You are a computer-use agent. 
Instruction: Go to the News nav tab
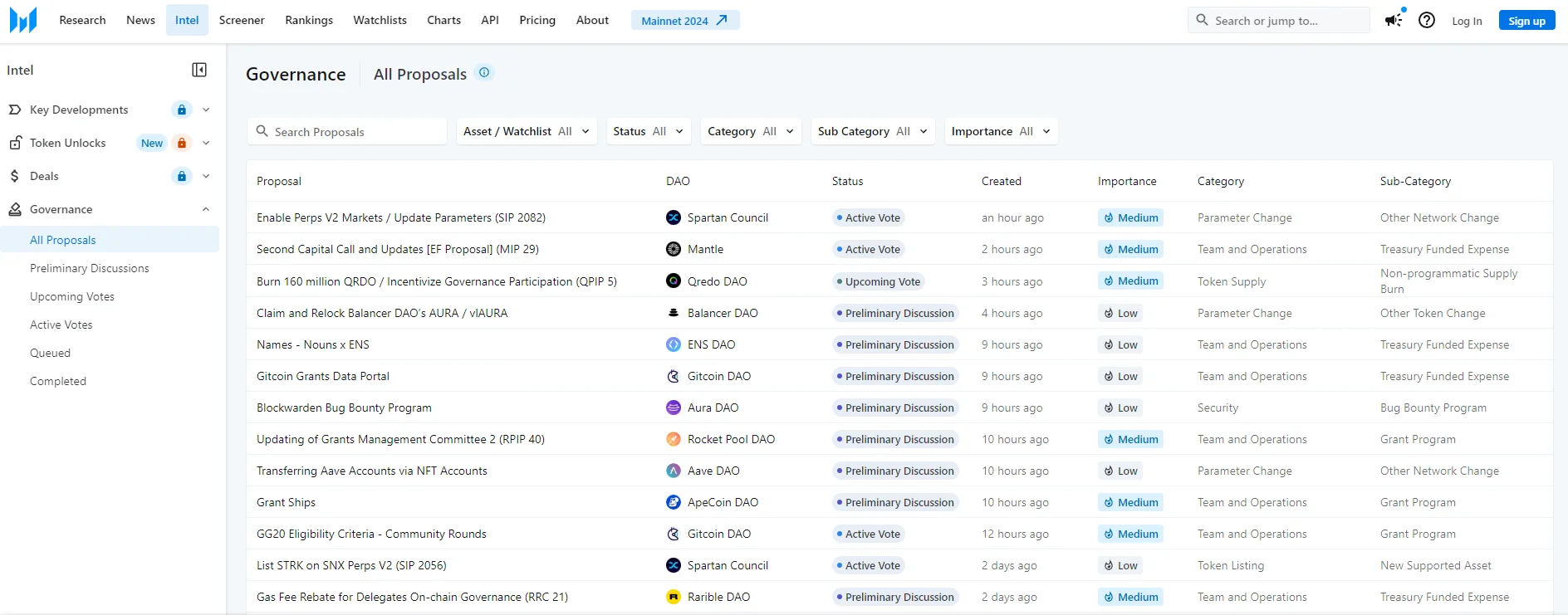point(140,20)
